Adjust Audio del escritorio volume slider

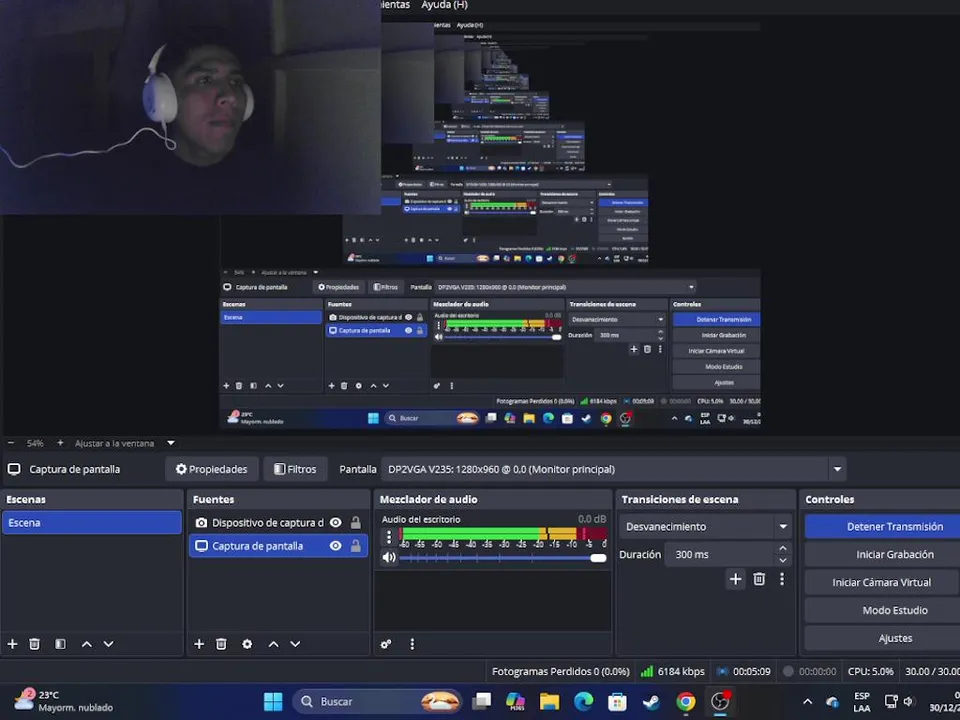click(503, 558)
